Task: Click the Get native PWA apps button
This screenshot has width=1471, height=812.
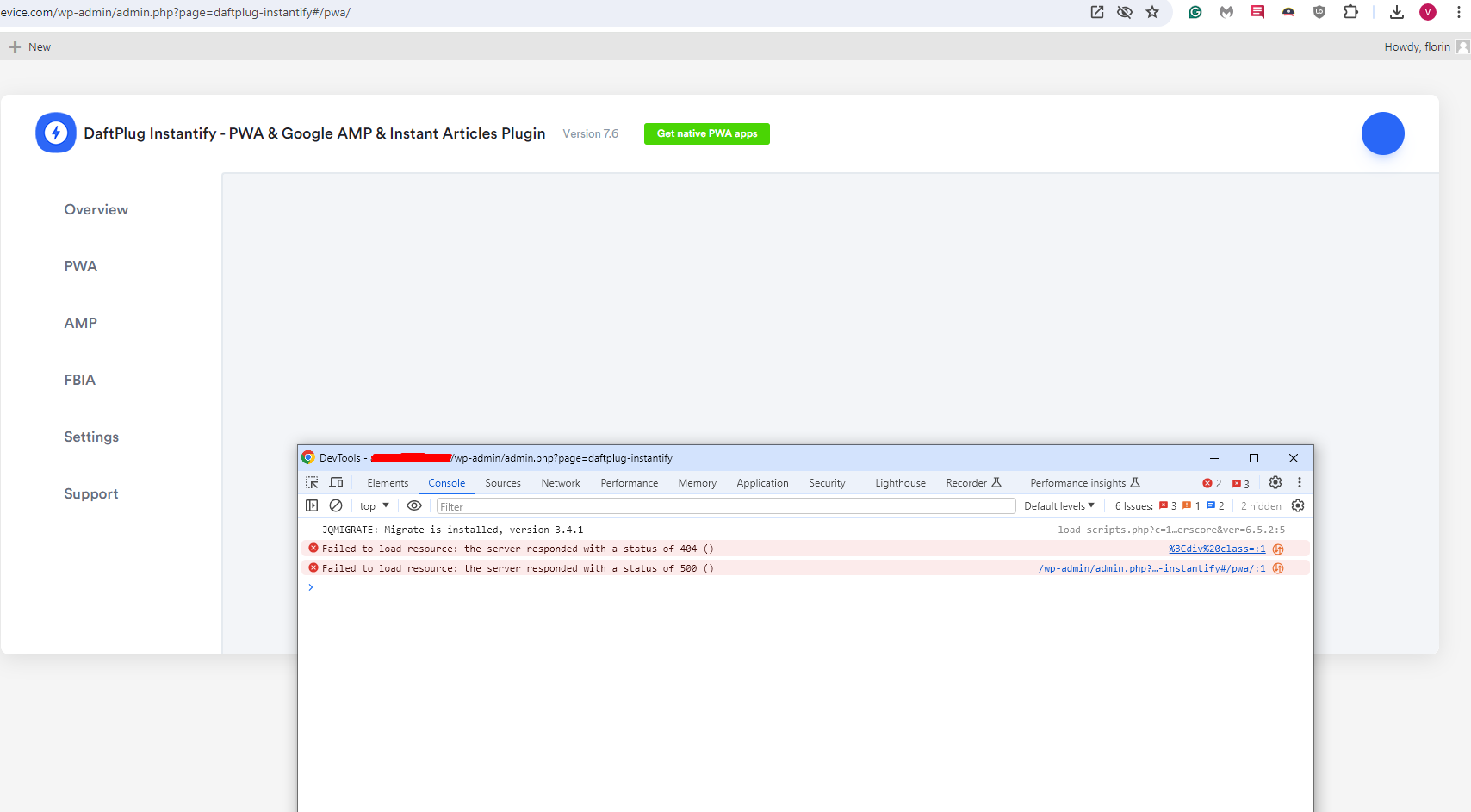Action: tap(707, 133)
